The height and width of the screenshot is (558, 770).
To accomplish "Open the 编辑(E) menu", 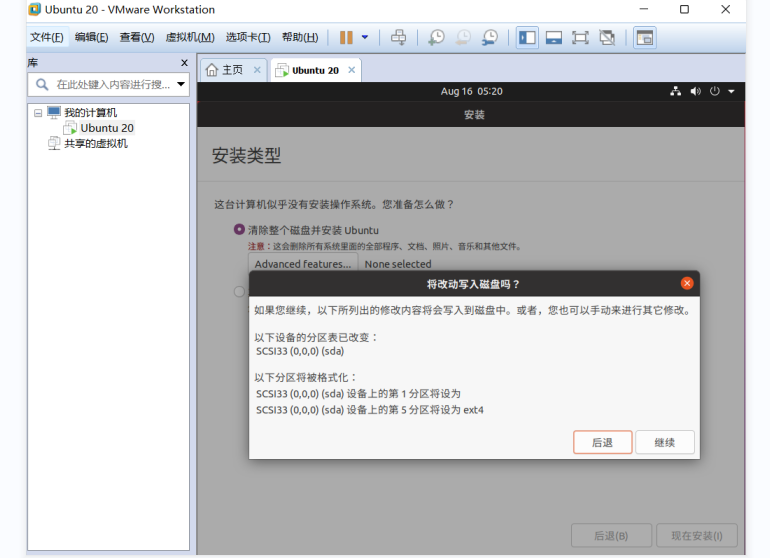I will click(91, 37).
